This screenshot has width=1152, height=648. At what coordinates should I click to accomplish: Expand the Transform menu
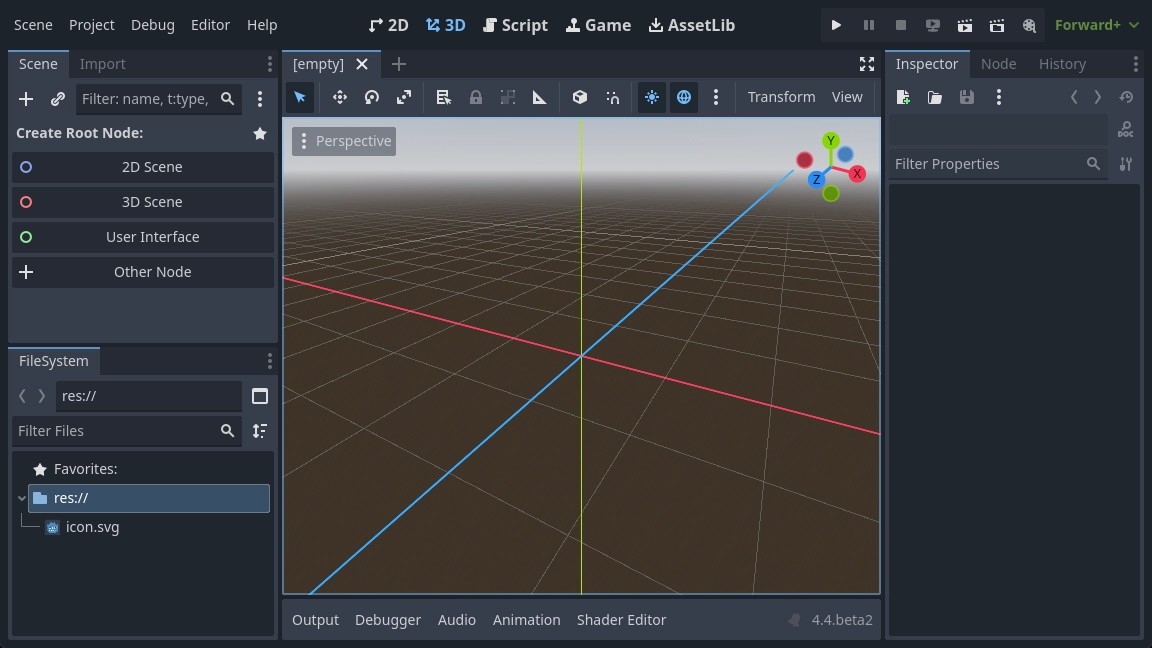coord(781,97)
